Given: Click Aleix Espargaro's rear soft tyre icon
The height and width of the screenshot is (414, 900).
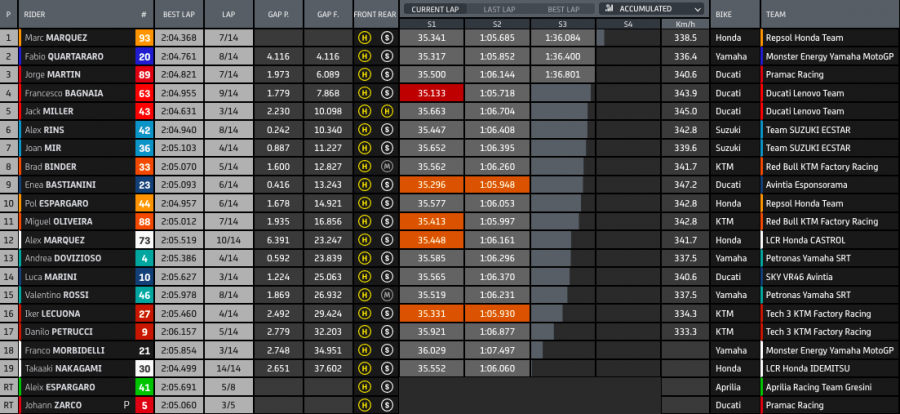Looking at the screenshot, I should 386,387.
